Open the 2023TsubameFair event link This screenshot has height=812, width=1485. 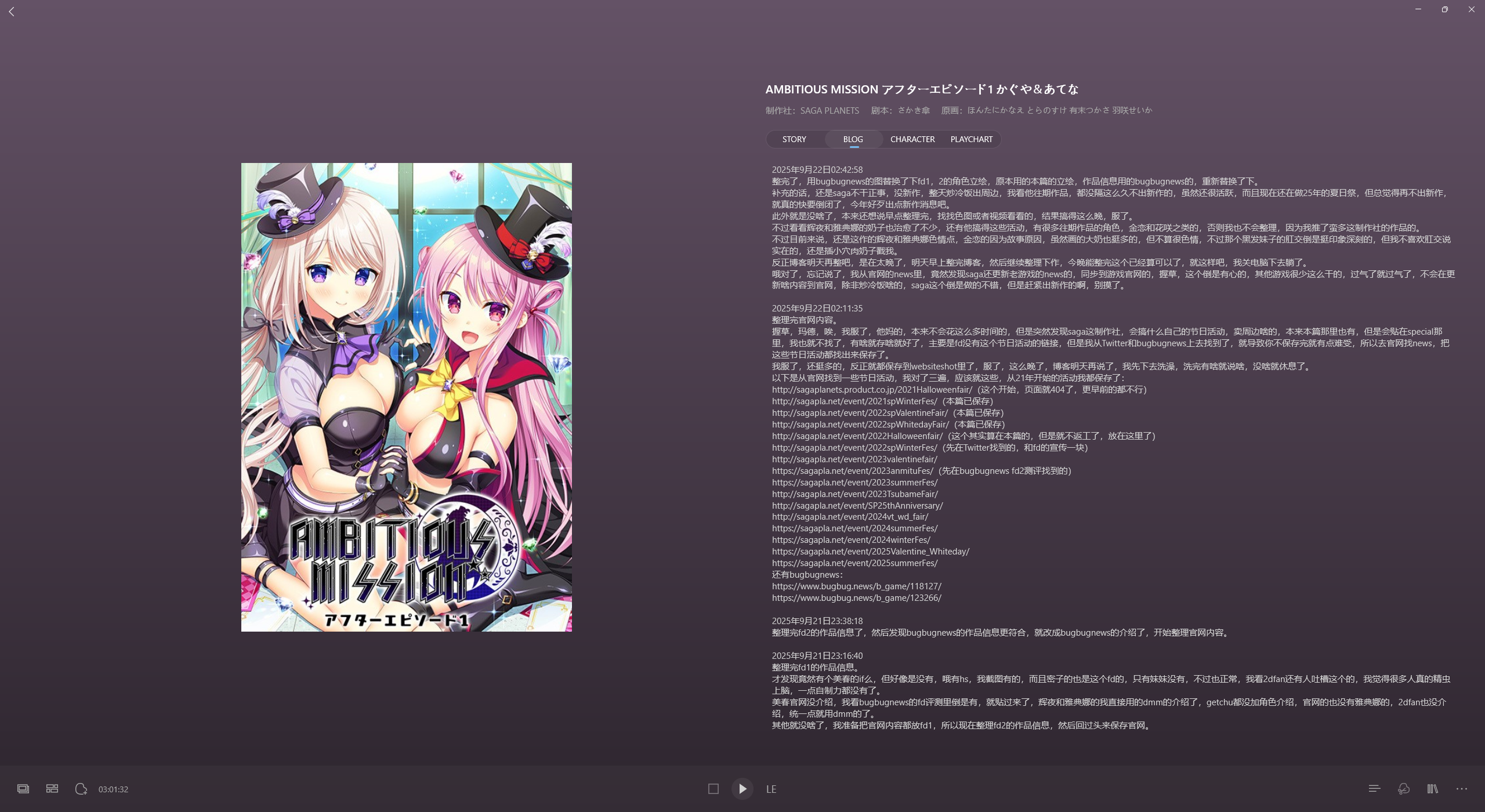(854, 494)
